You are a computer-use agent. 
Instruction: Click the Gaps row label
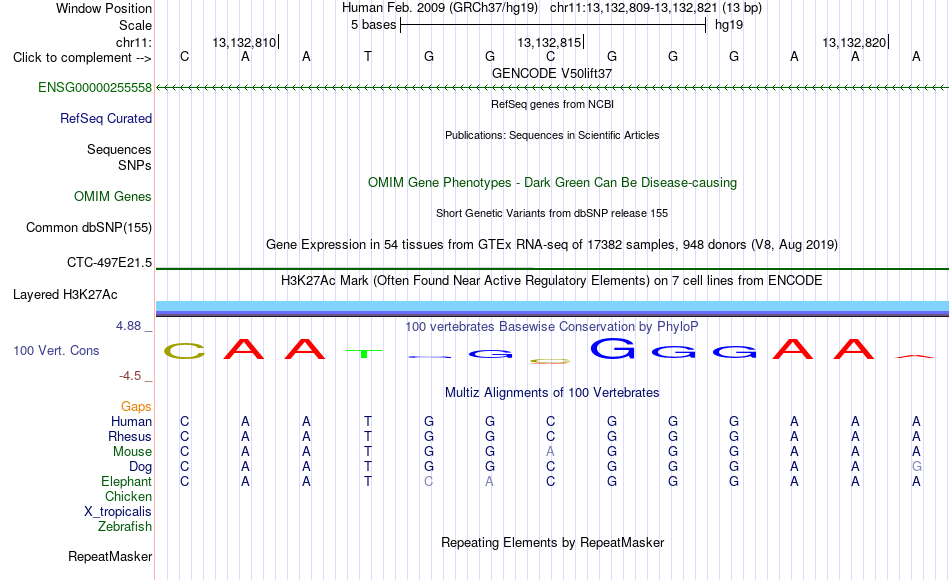pyautogui.click(x=136, y=406)
